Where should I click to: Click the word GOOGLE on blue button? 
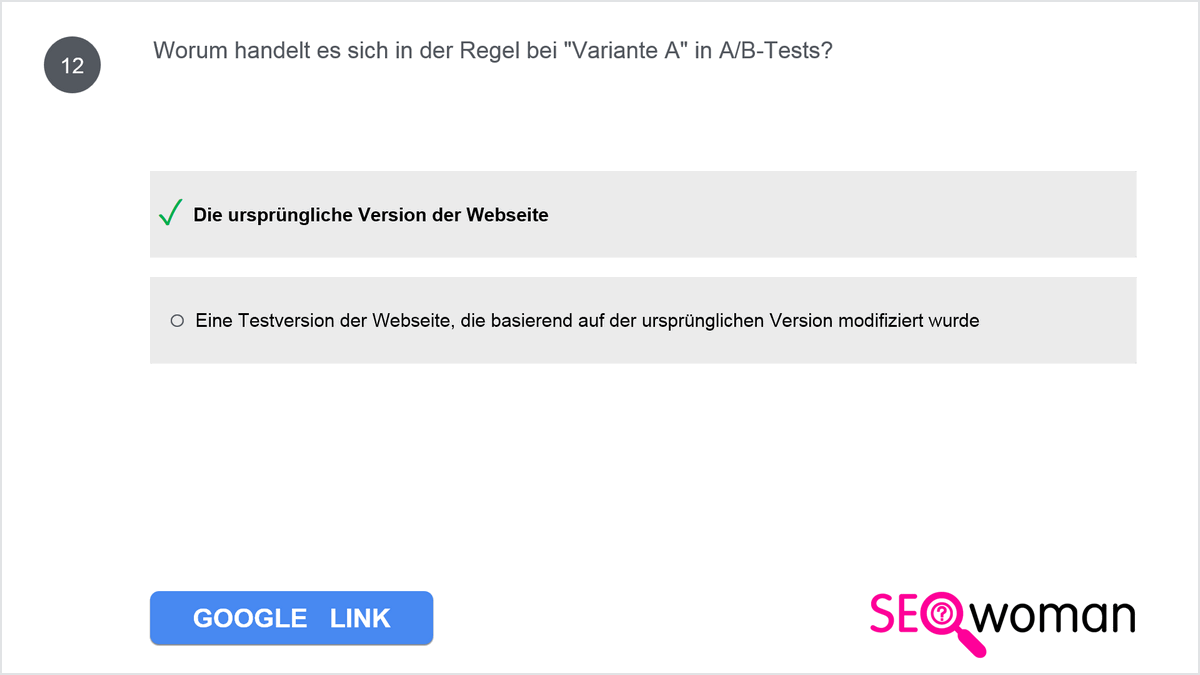[x=250, y=618]
